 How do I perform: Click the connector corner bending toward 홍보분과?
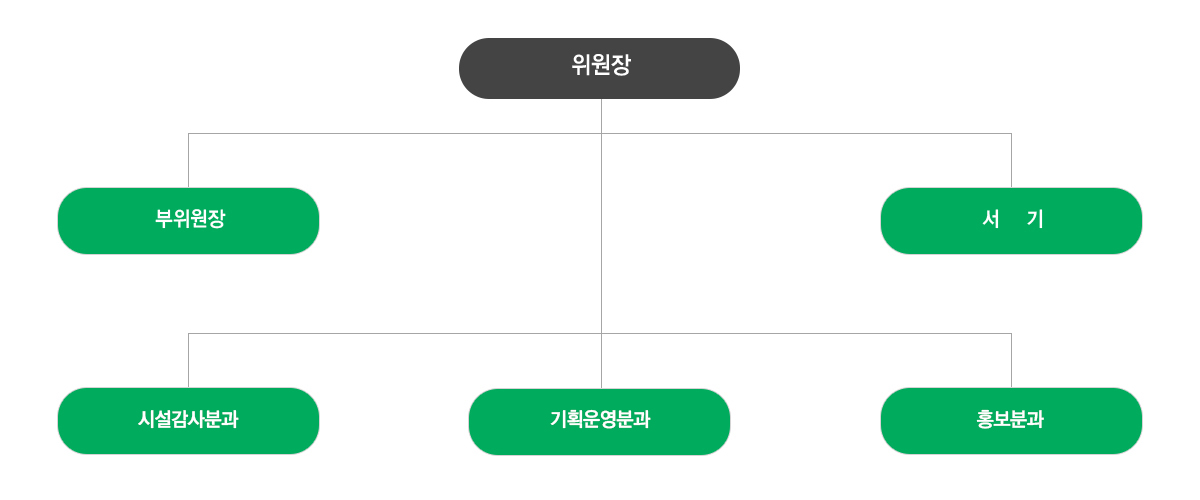(1011, 333)
